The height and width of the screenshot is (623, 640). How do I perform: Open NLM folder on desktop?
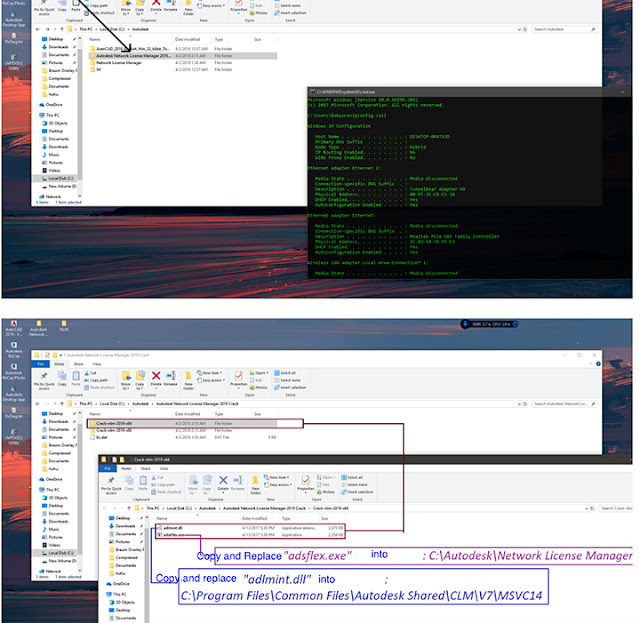pyautogui.click(x=64, y=326)
